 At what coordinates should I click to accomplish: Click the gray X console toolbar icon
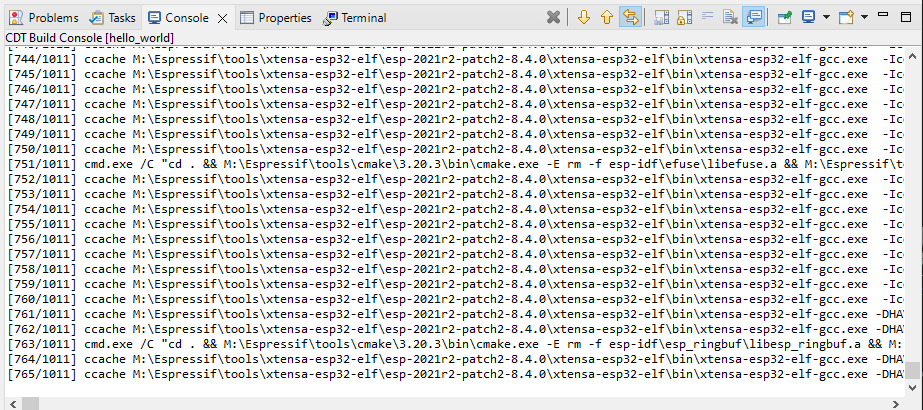pos(553,18)
